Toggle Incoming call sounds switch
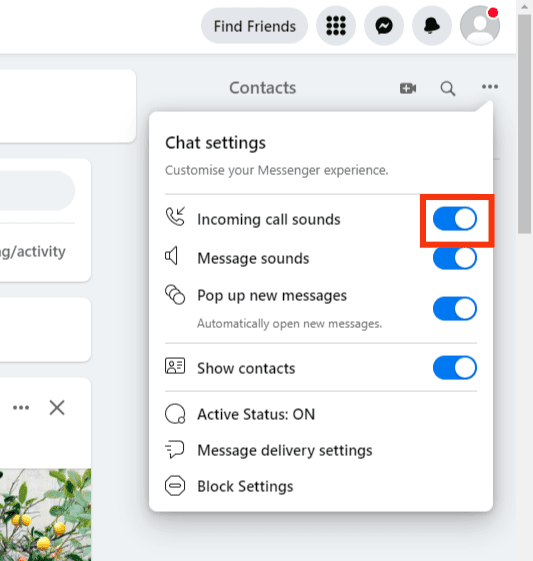This screenshot has width=533, height=561. (455, 219)
